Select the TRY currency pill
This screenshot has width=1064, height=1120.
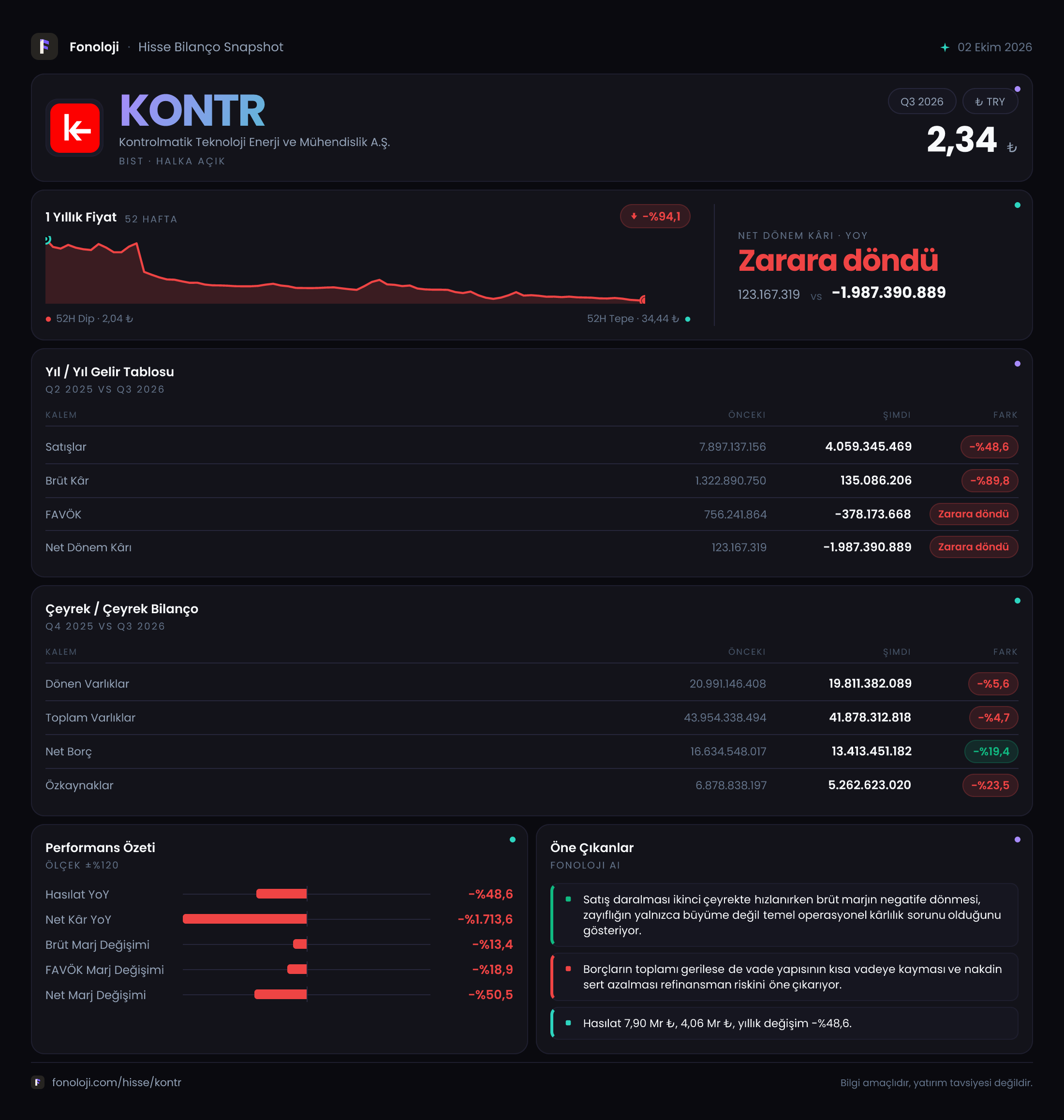click(990, 102)
